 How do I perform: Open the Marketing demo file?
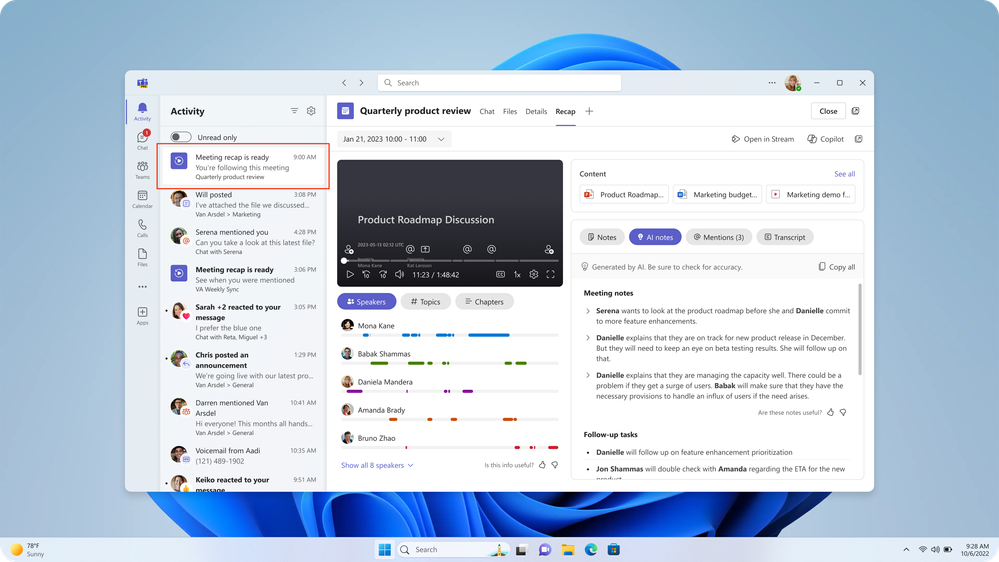pos(810,194)
